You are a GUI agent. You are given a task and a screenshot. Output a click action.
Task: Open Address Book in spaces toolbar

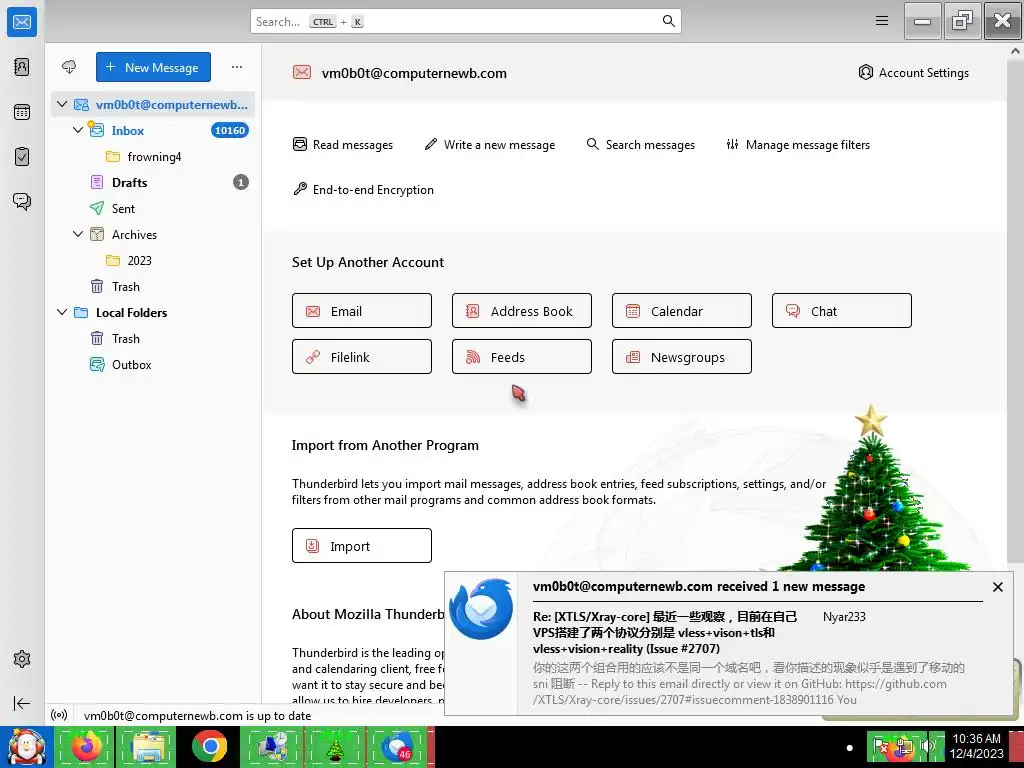[22, 67]
